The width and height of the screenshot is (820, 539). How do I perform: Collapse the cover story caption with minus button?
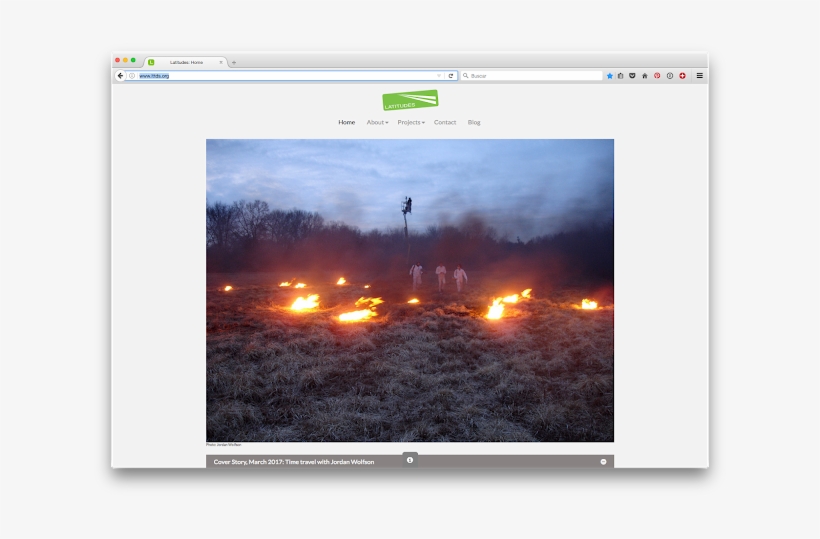coord(603,462)
